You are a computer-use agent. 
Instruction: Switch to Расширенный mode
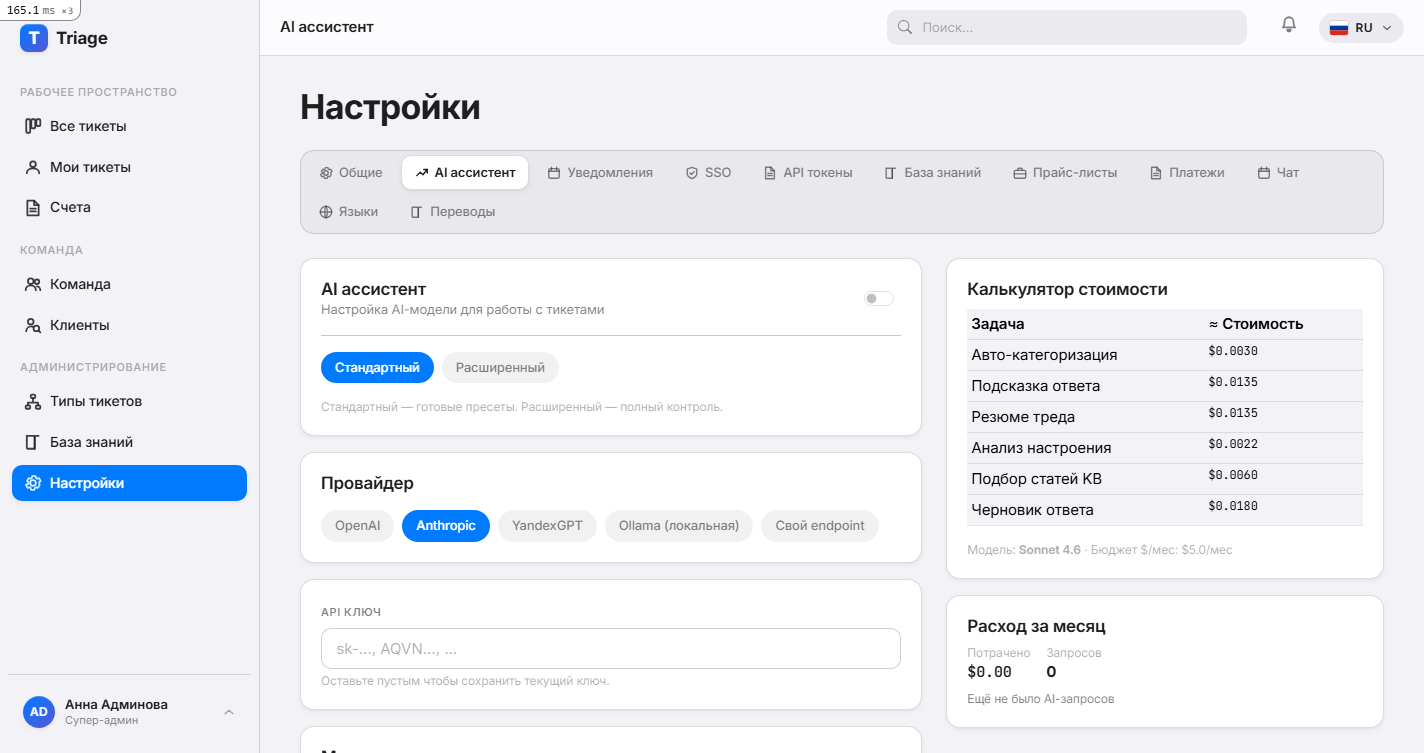click(500, 367)
